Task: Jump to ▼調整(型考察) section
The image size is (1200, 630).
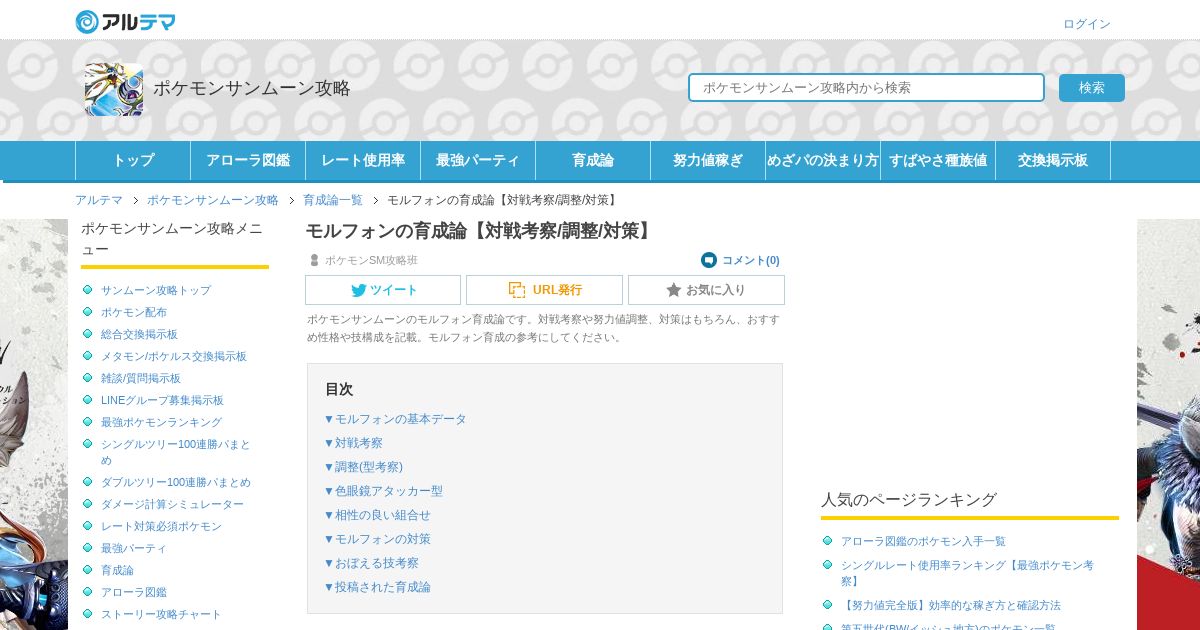Action: (363, 467)
